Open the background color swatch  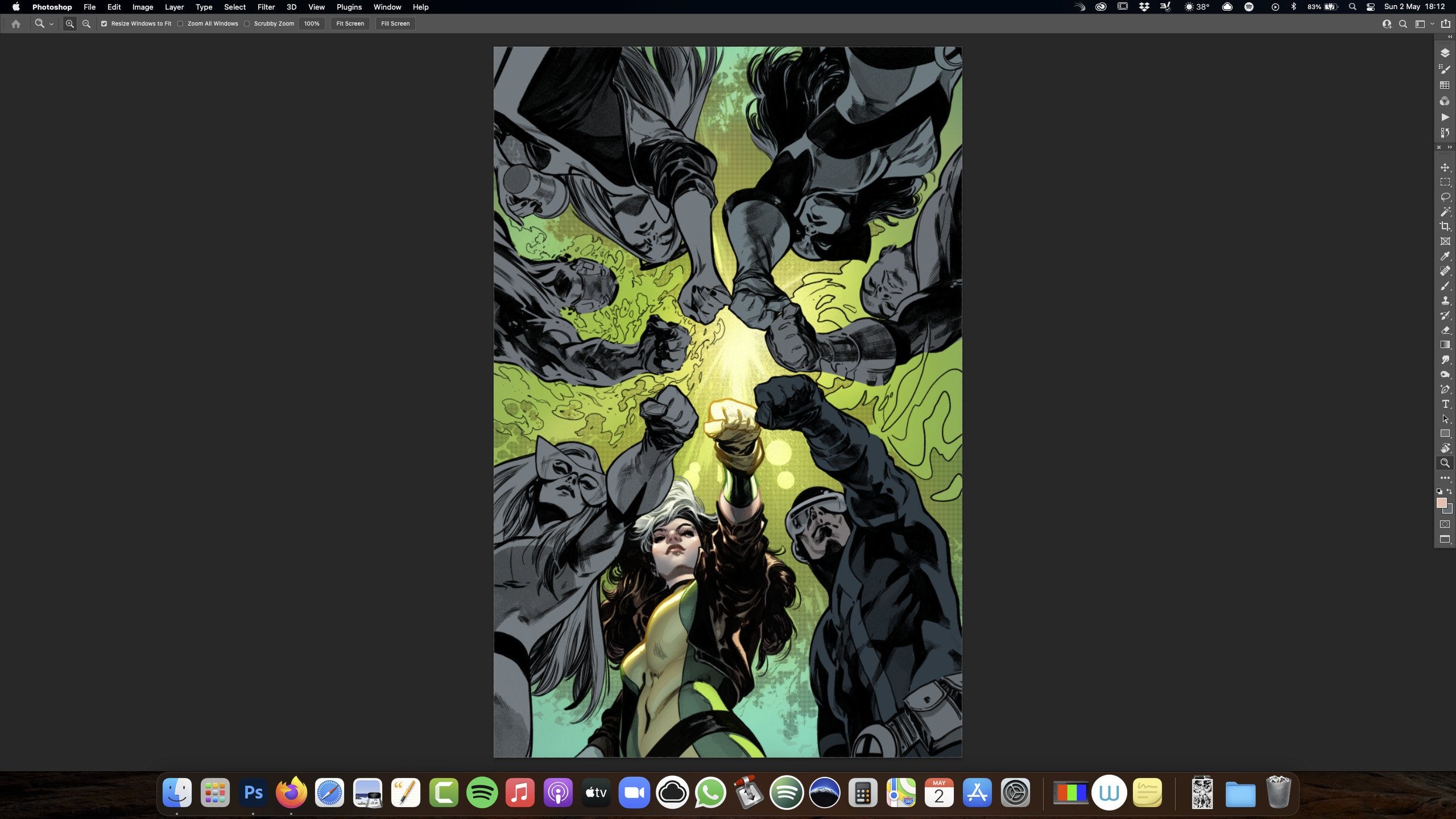point(1449,510)
